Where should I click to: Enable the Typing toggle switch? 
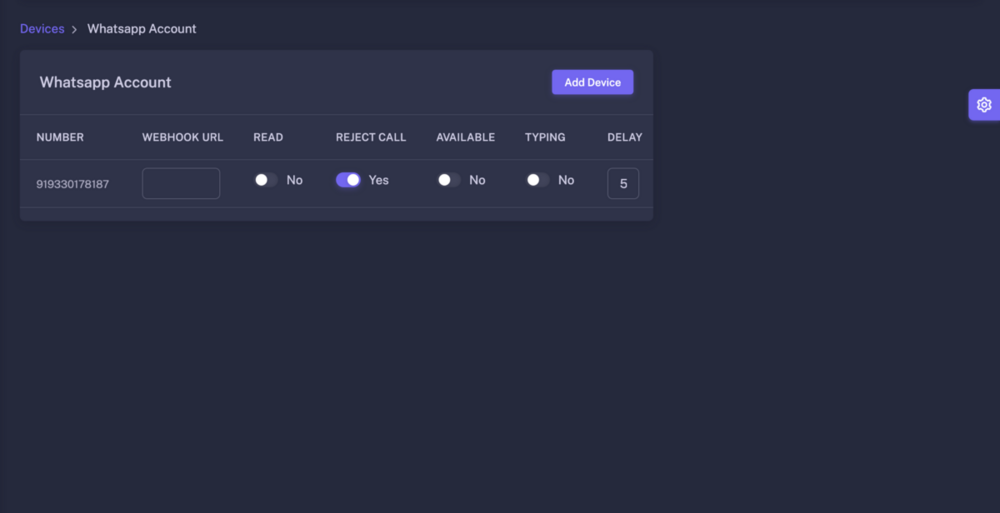[x=538, y=180]
